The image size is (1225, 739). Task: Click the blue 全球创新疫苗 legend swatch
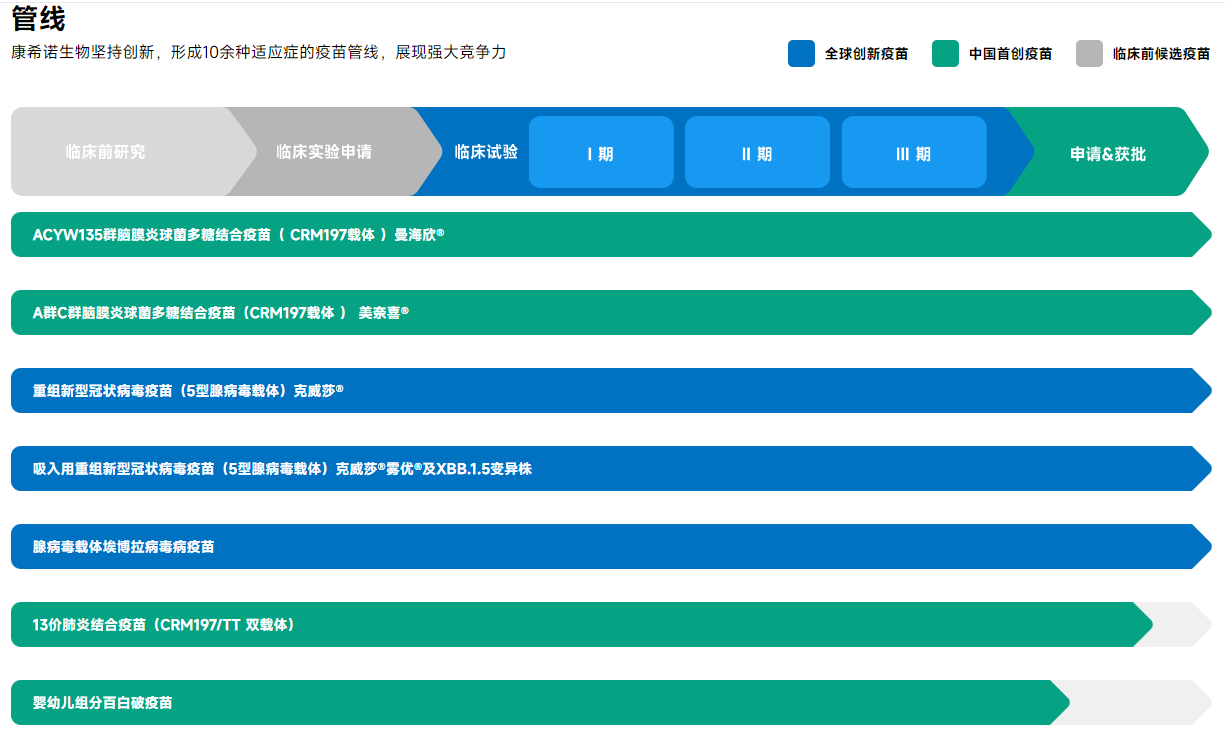(801, 54)
